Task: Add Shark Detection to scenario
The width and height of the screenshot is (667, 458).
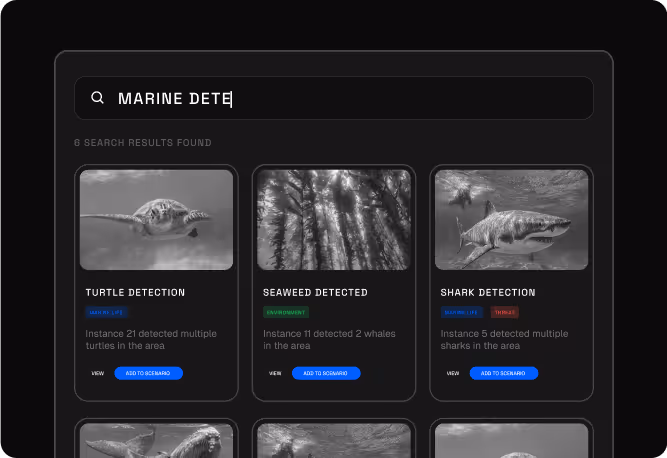Action: pos(504,373)
